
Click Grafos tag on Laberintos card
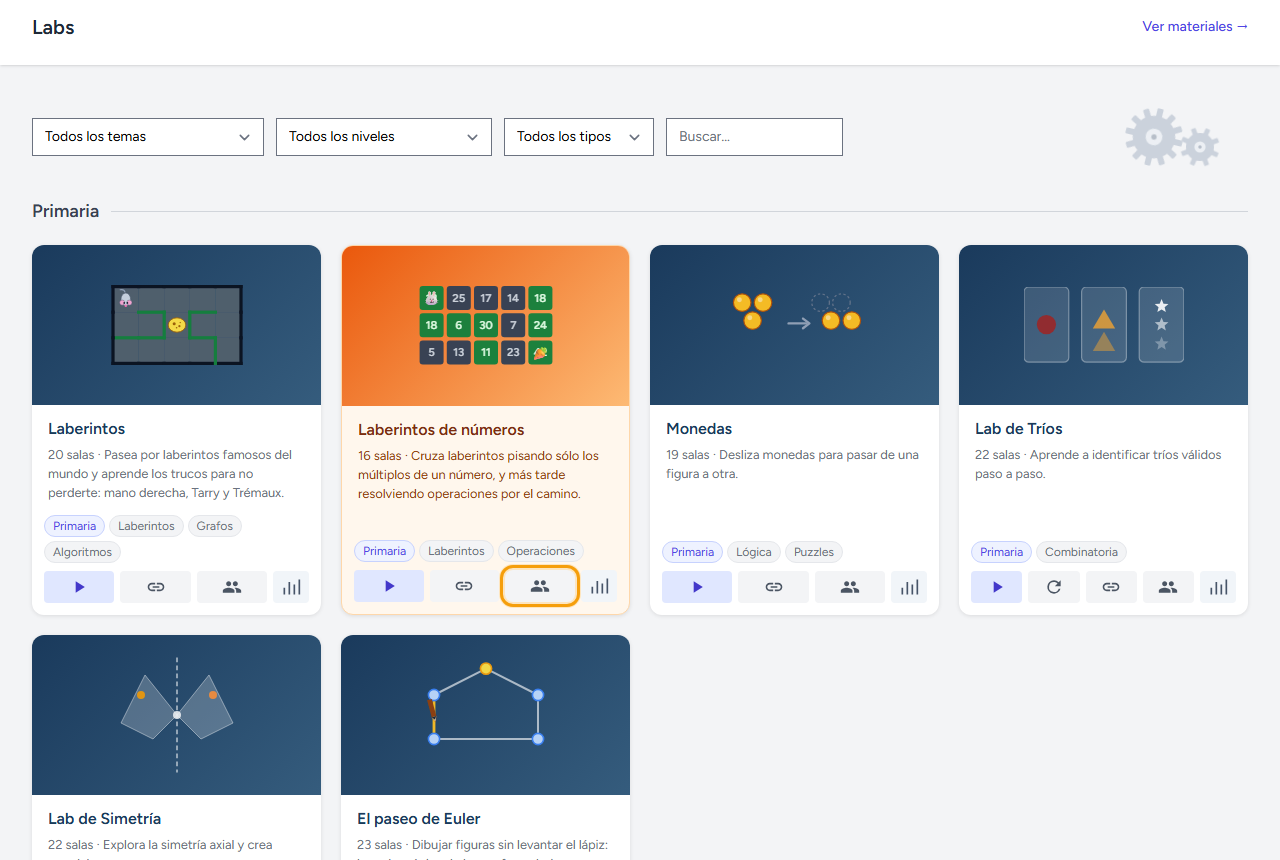pyautogui.click(x=215, y=526)
